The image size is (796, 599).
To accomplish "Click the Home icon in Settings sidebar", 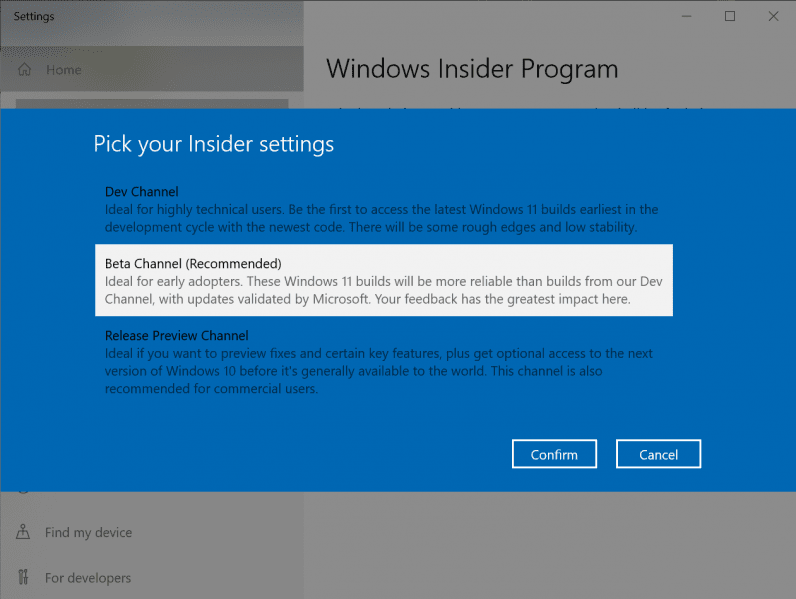I will (24, 70).
